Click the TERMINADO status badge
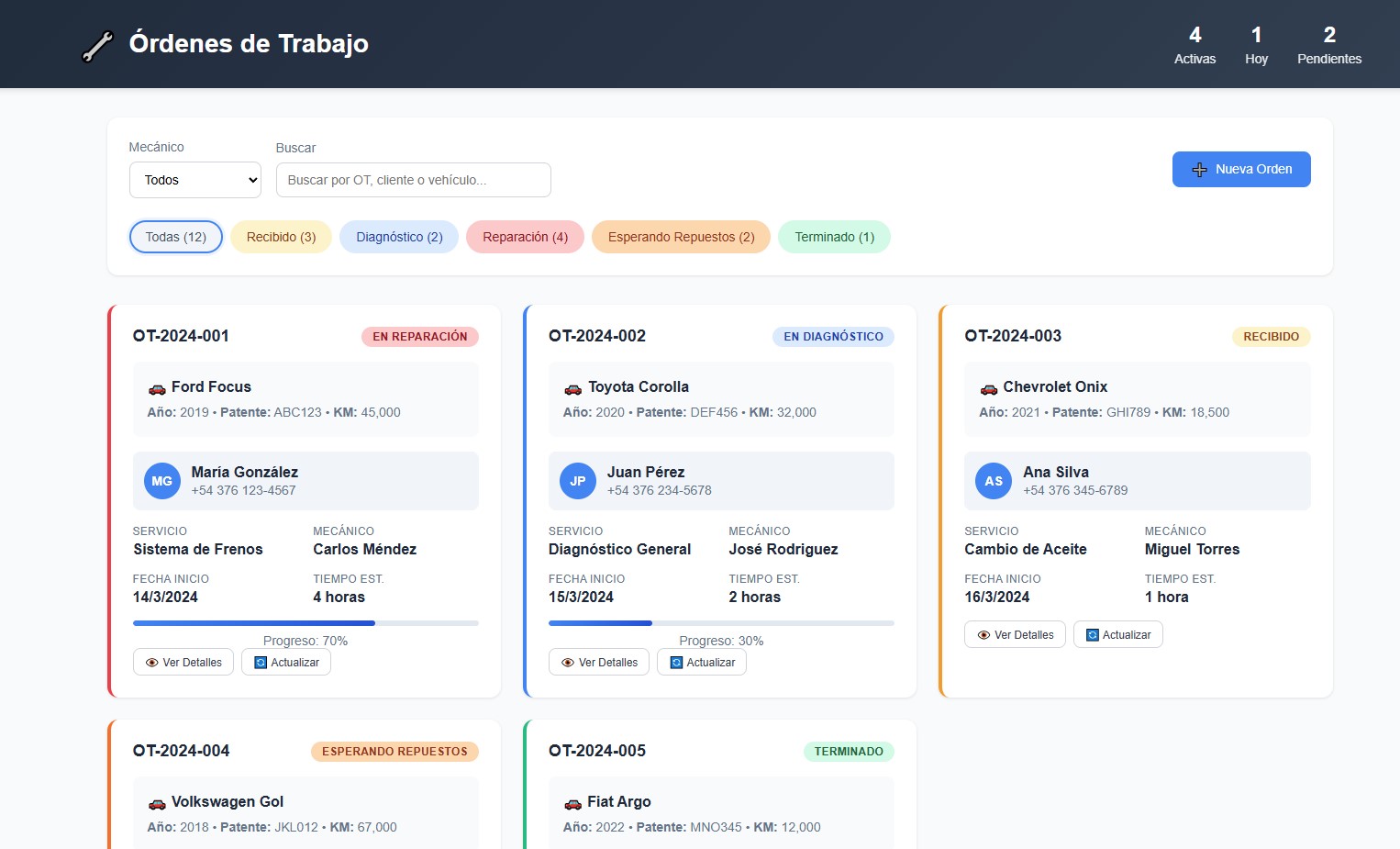Screen dimensions: 1400x849 pos(849,752)
